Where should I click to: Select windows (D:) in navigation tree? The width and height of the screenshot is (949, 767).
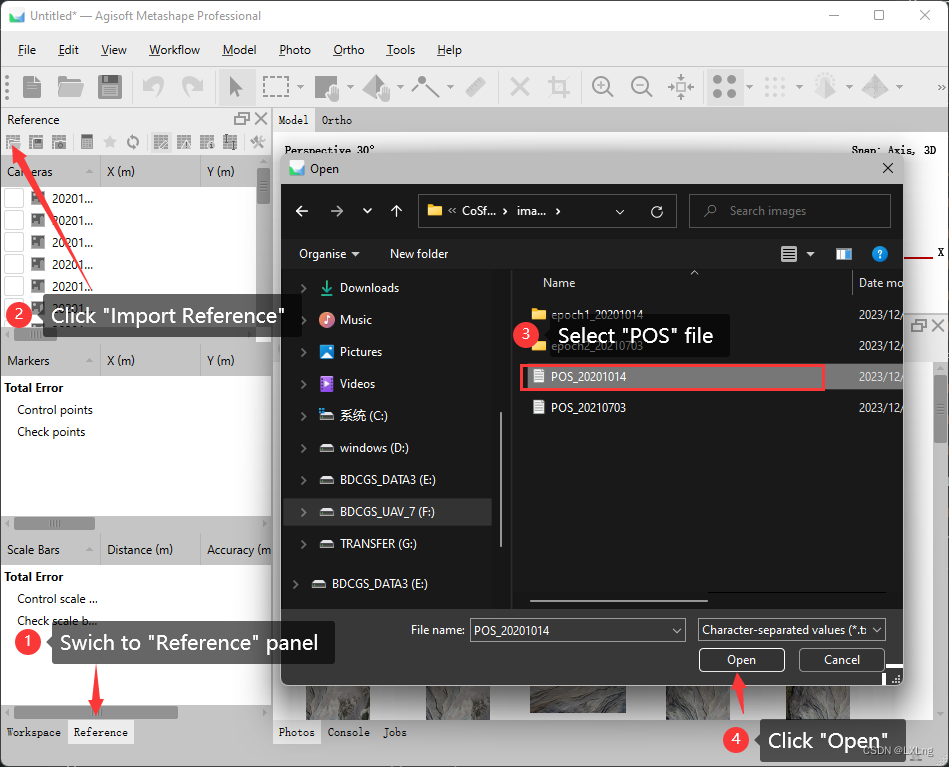374,448
